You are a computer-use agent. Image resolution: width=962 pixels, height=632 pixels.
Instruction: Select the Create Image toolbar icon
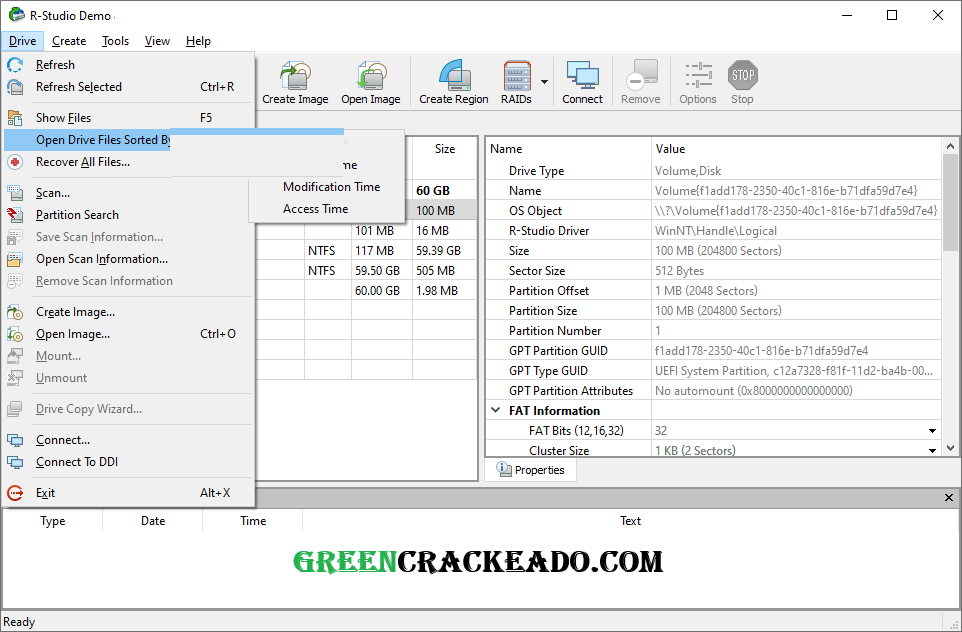click(x=295, y=80)
